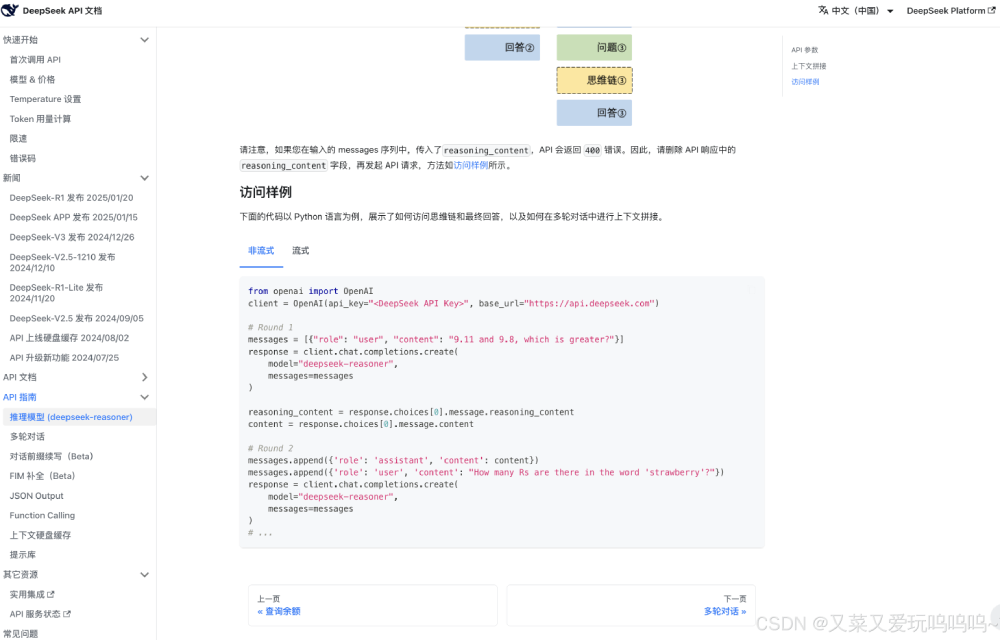The width and height of the screenshot is (1000, 640).
Task: Collapse the 新闻 sidebar section
Action: point(145,178)
